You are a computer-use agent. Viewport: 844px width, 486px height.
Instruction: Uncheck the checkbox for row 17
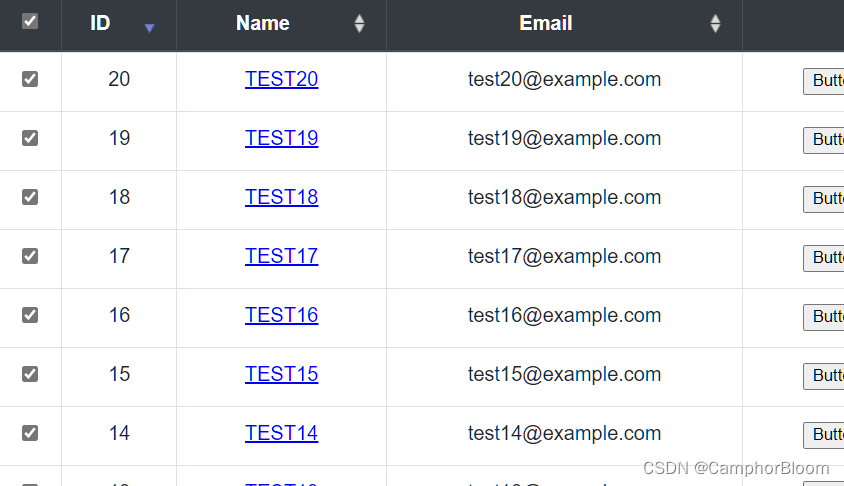coord(30,256)
